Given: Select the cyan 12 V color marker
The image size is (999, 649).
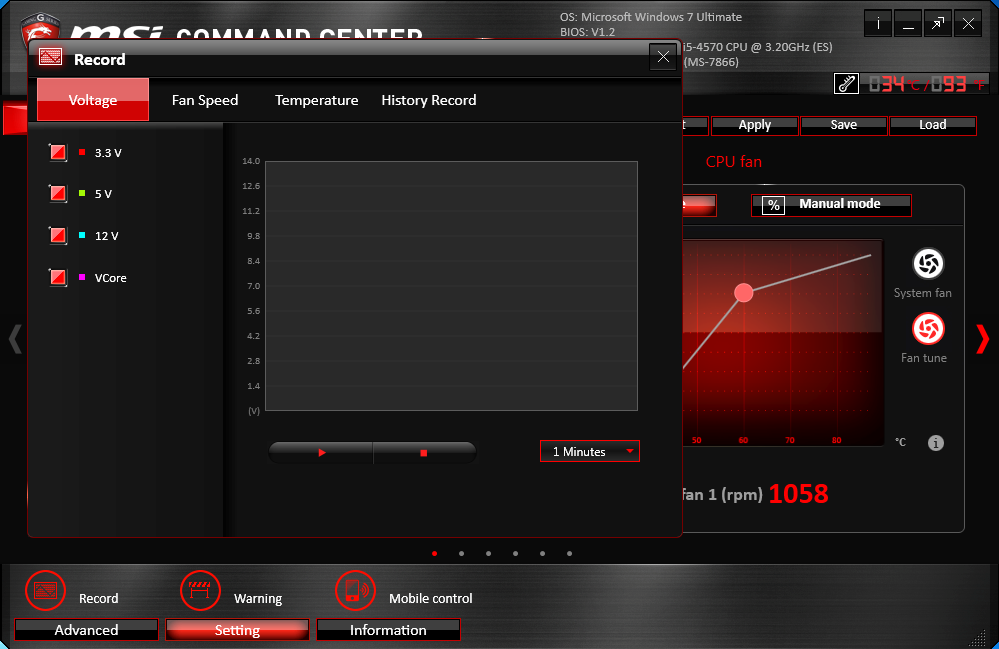Looking at the screenshot, I should (x=82, y=235).
